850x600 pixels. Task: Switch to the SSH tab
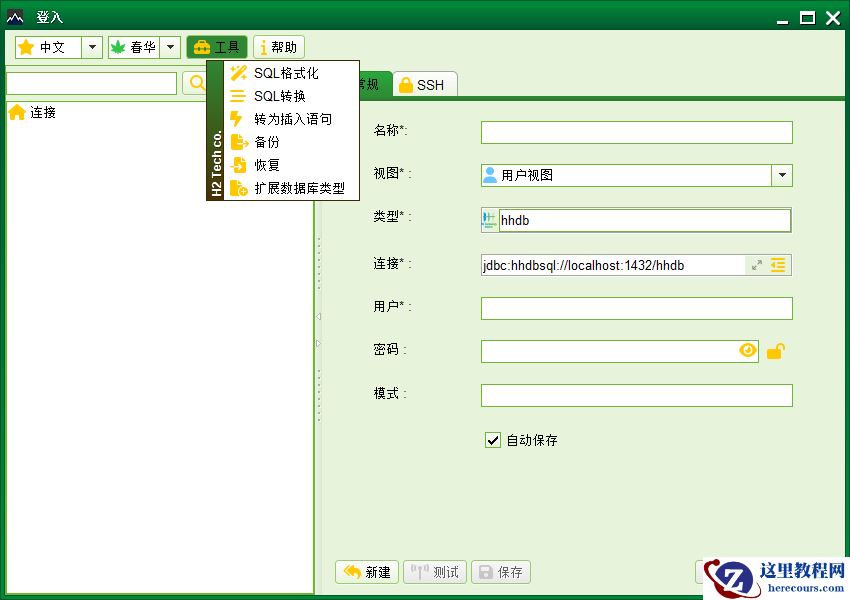[x=424, y=85]
